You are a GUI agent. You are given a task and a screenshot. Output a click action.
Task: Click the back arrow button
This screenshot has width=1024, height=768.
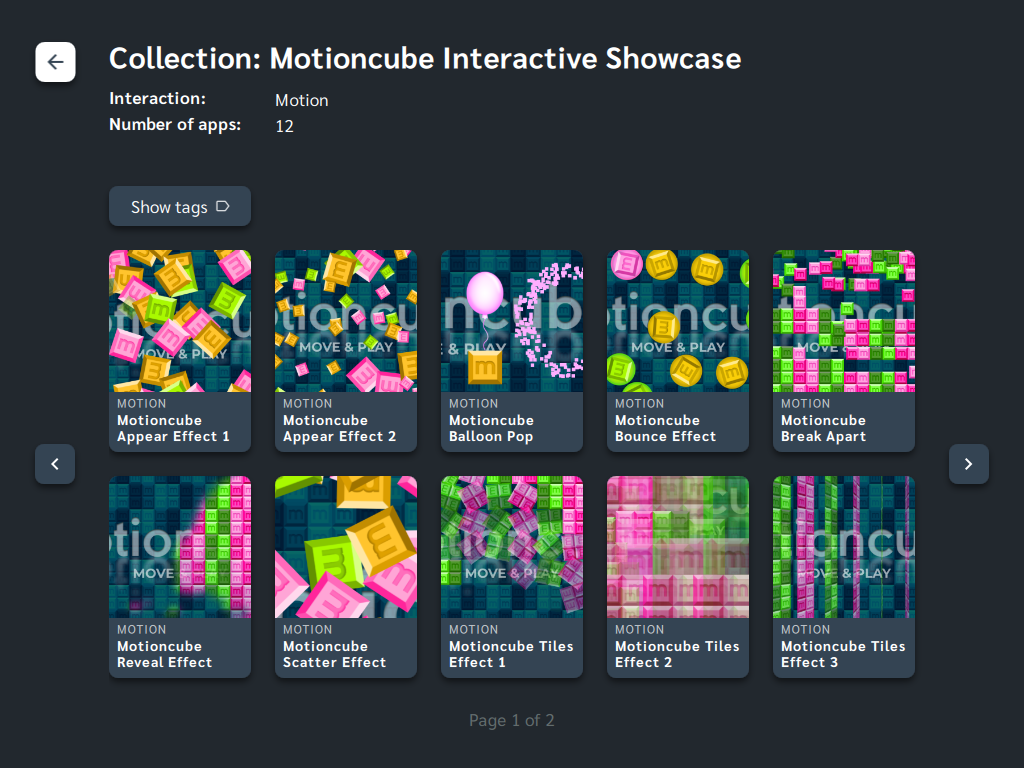point(56,62)
